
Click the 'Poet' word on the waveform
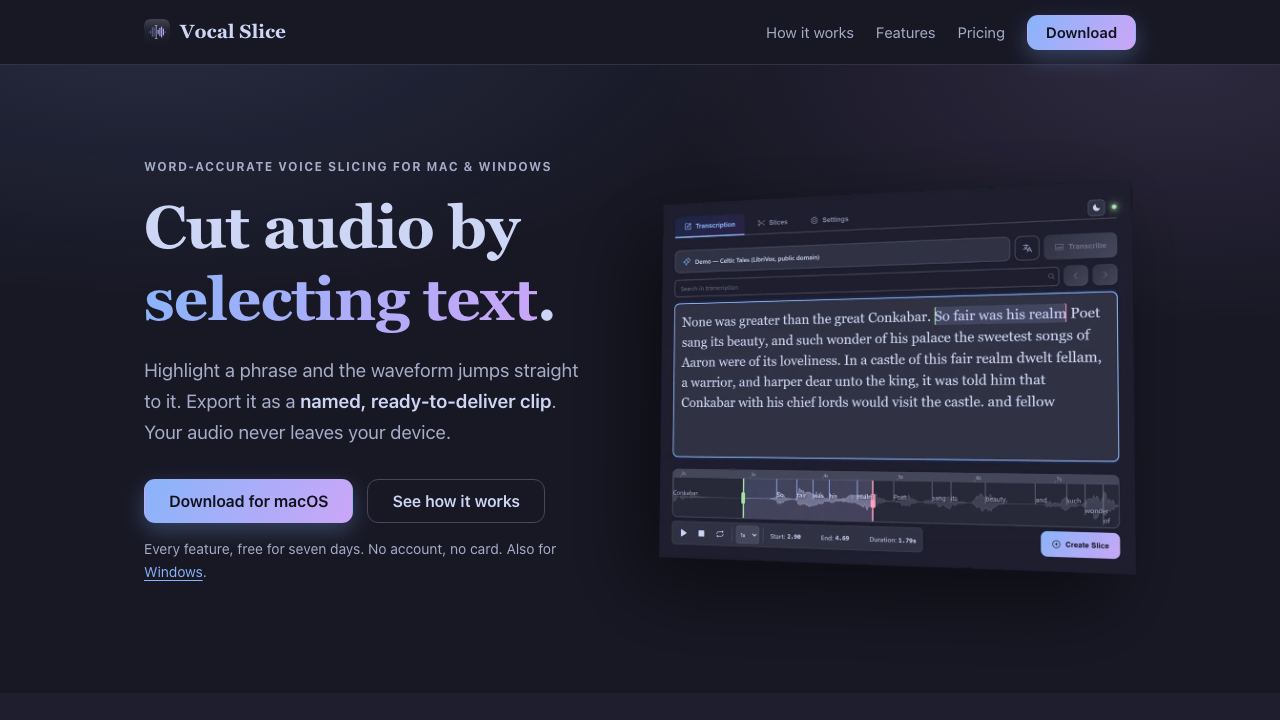[900, 497]
